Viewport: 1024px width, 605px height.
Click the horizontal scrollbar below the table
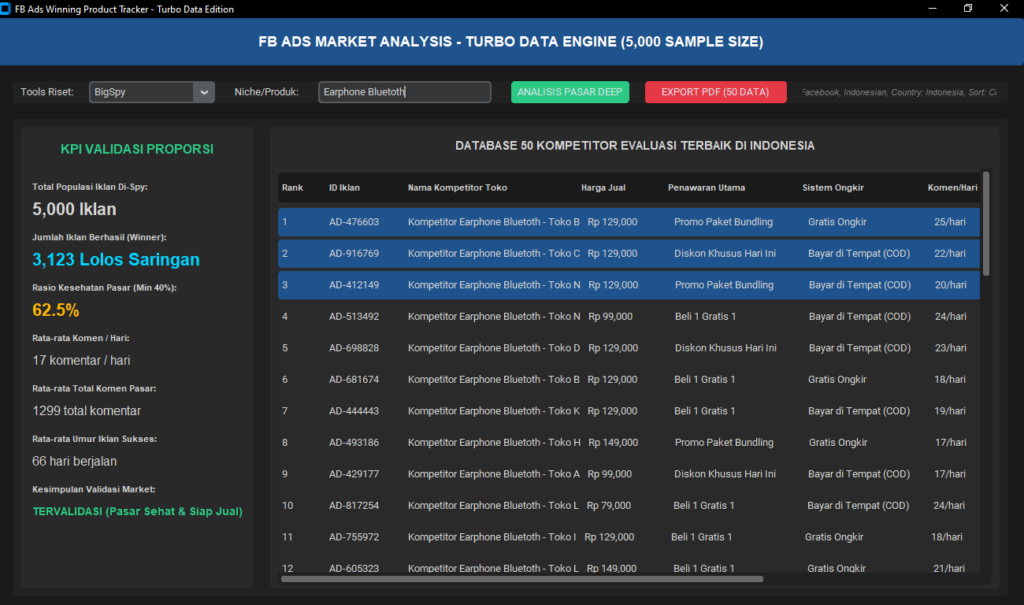(x=521, y=579)
